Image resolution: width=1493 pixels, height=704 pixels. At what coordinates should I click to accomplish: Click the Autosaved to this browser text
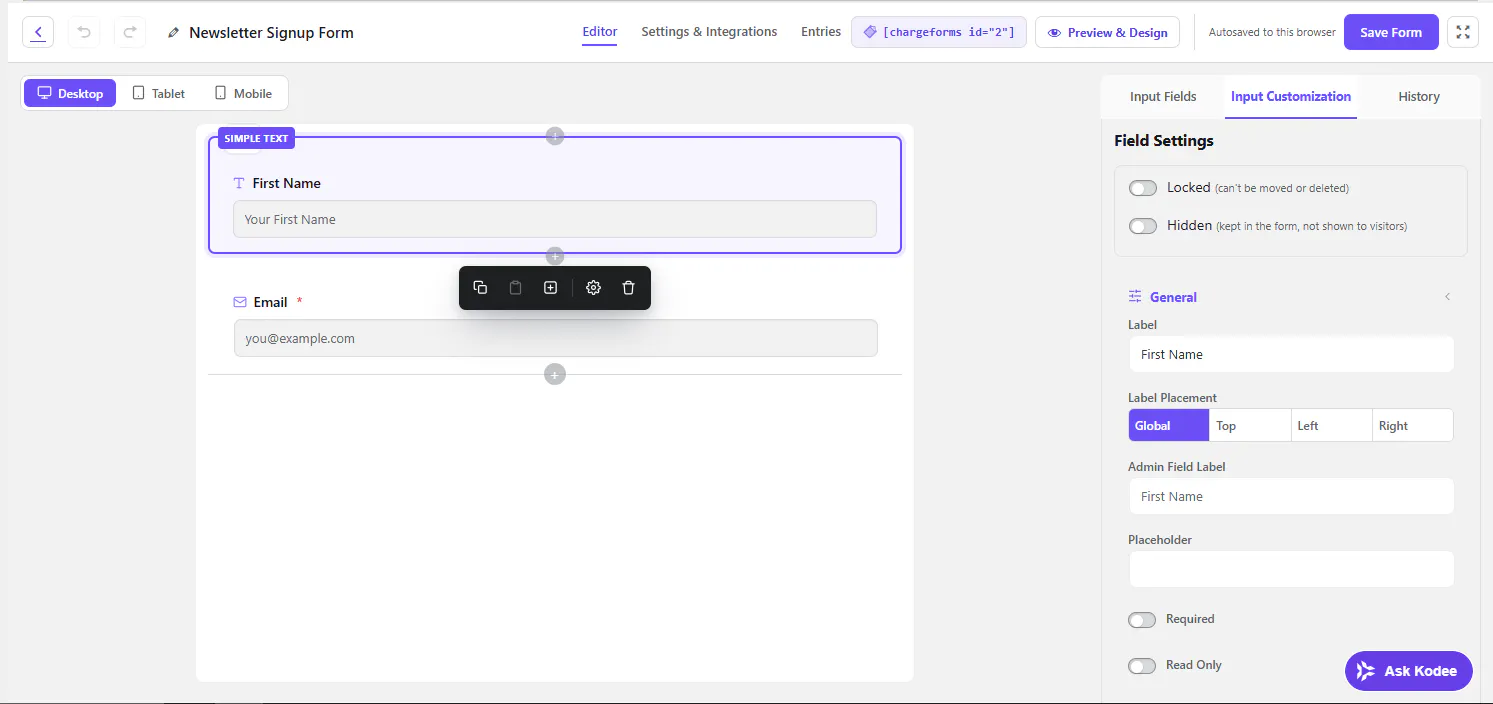1272,32
